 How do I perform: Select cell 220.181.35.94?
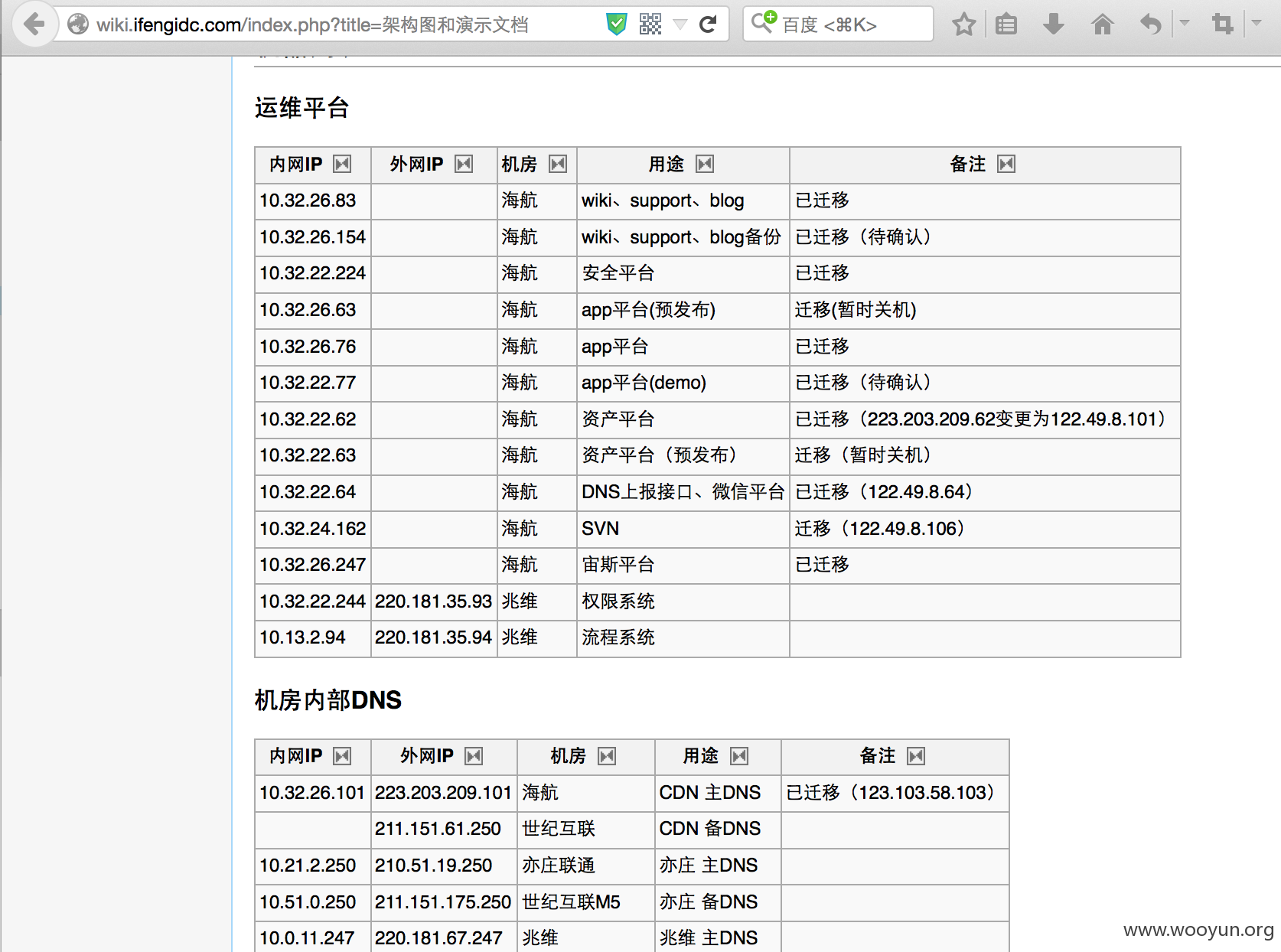point(433,637)
